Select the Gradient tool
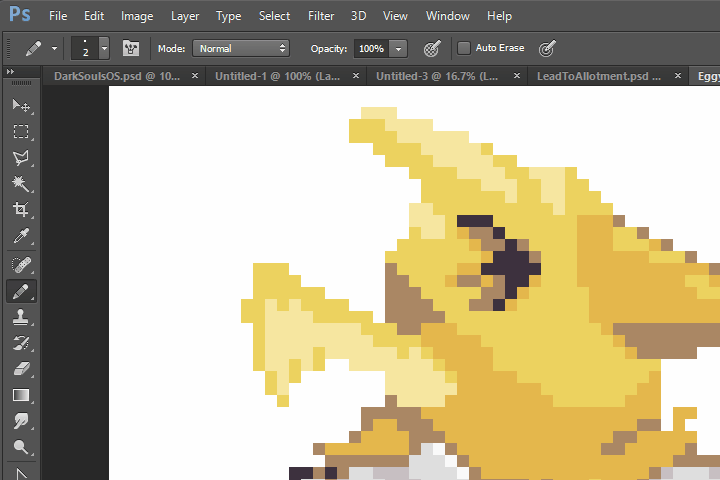The height and width of the screenshot is (480, 720). click(21, 395)
